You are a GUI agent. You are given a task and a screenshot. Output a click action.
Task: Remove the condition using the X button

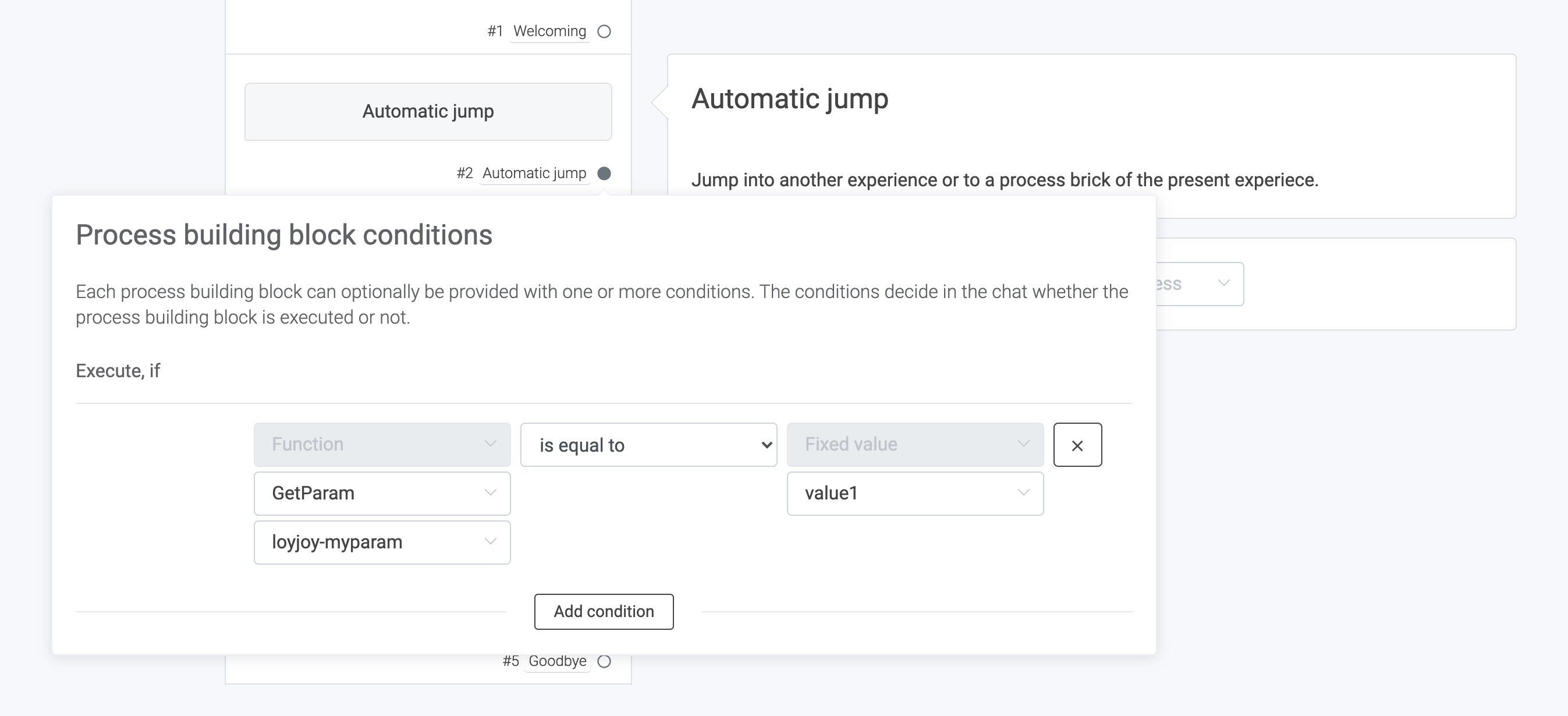click(1077, 445)
